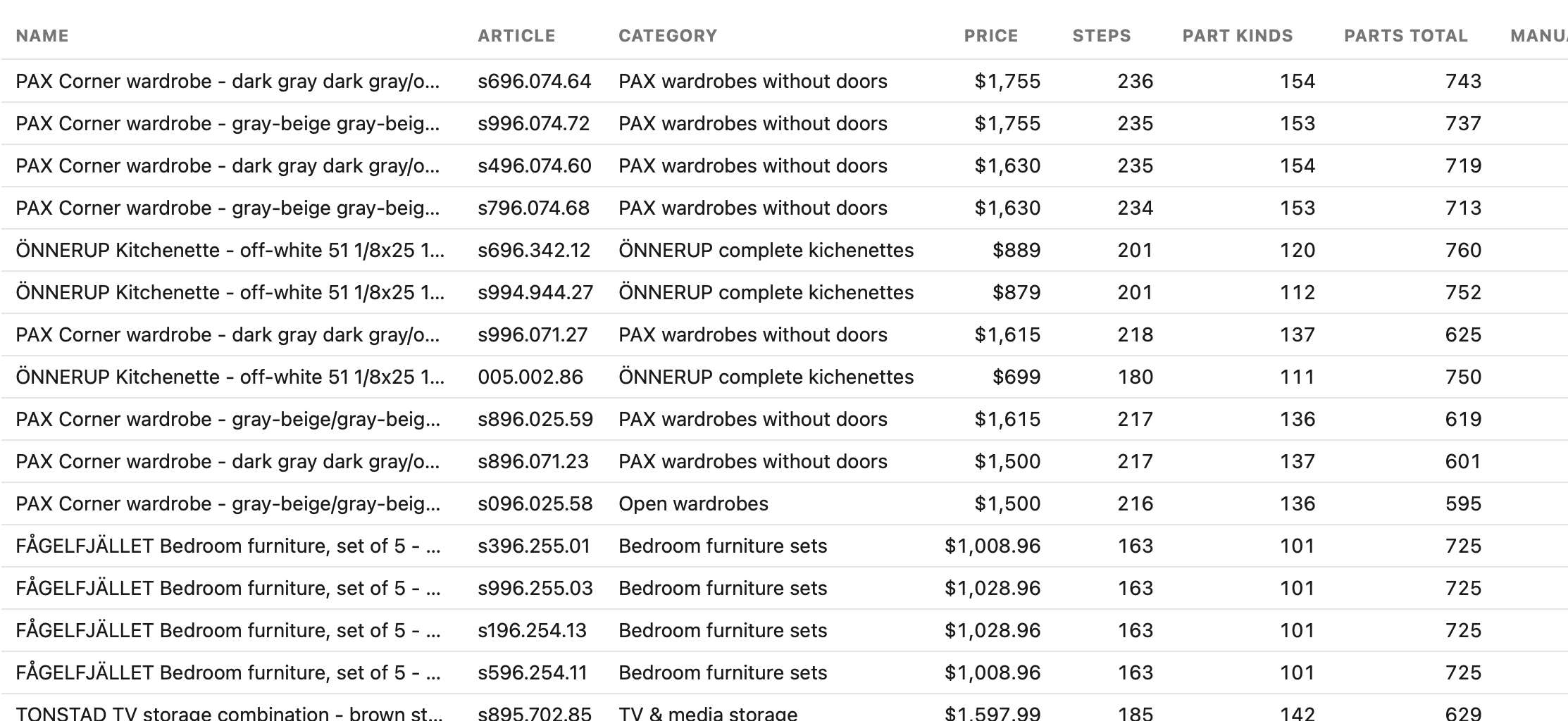Select the 111 part kinds value
The height and width of the screenshot is (721, 1568).
click(1298, 377)
